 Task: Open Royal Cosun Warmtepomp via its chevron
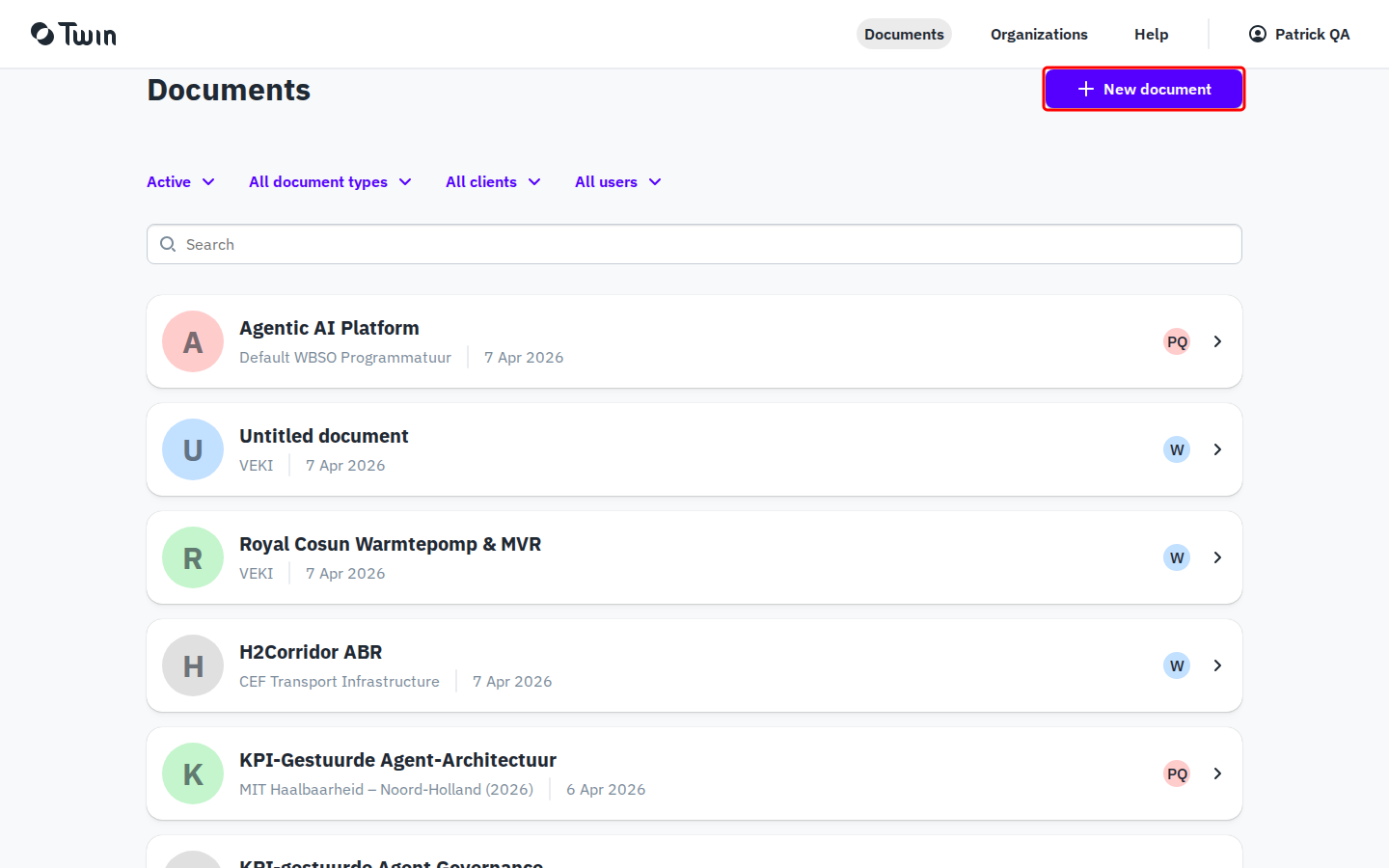click(1217, 557)
